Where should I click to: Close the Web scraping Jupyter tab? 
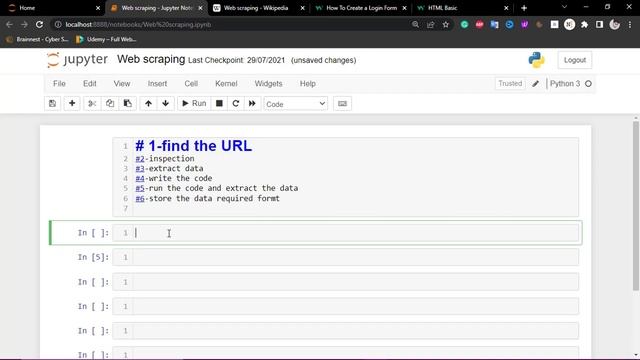pos(200,8)
